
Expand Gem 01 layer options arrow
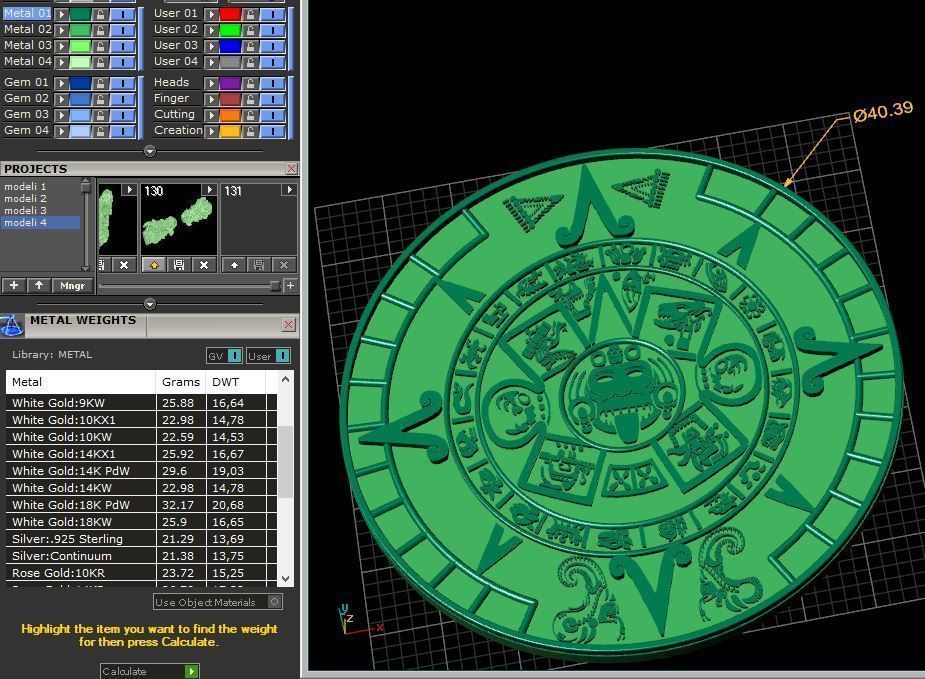point(61,83)
